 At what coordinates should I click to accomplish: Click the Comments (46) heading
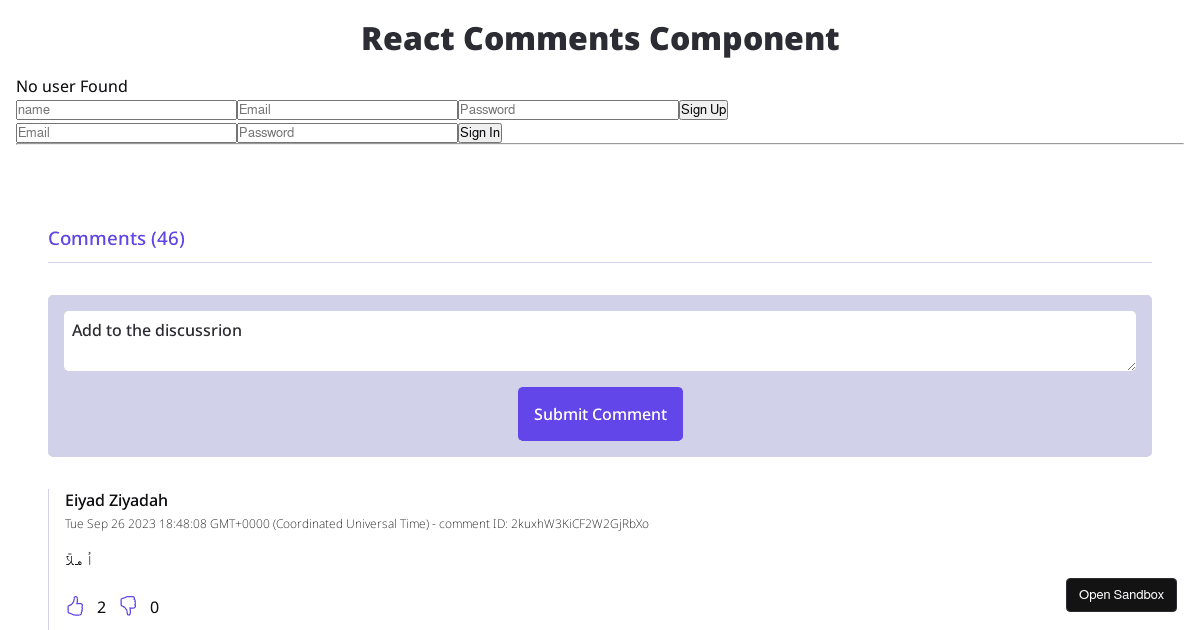pos(116,238)
